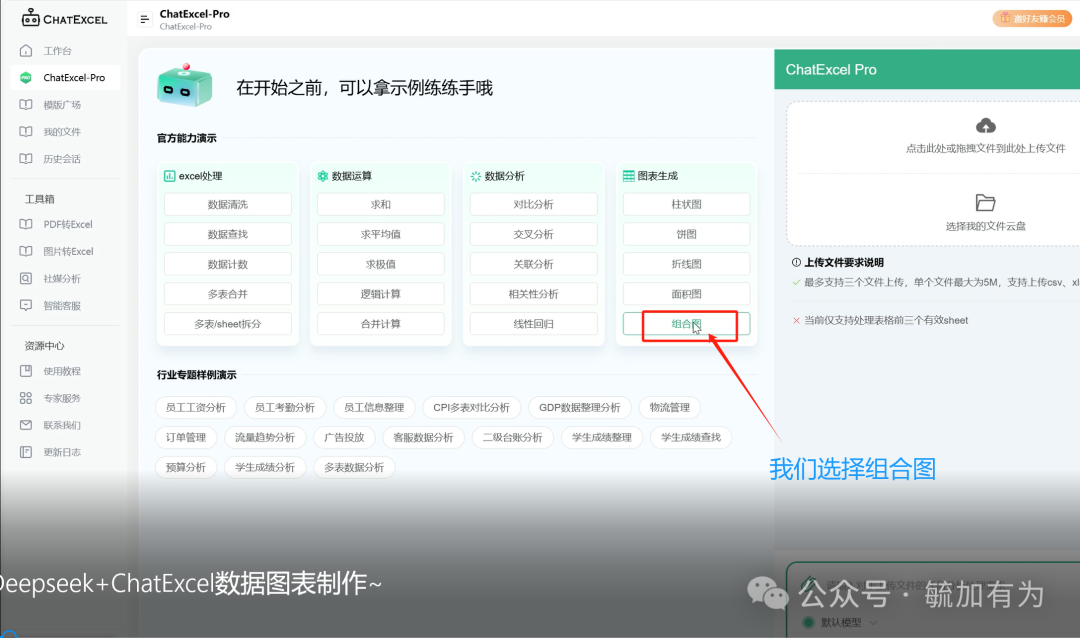
Task: Click the 求平均值 example button
Action: (x=381, y=234)
